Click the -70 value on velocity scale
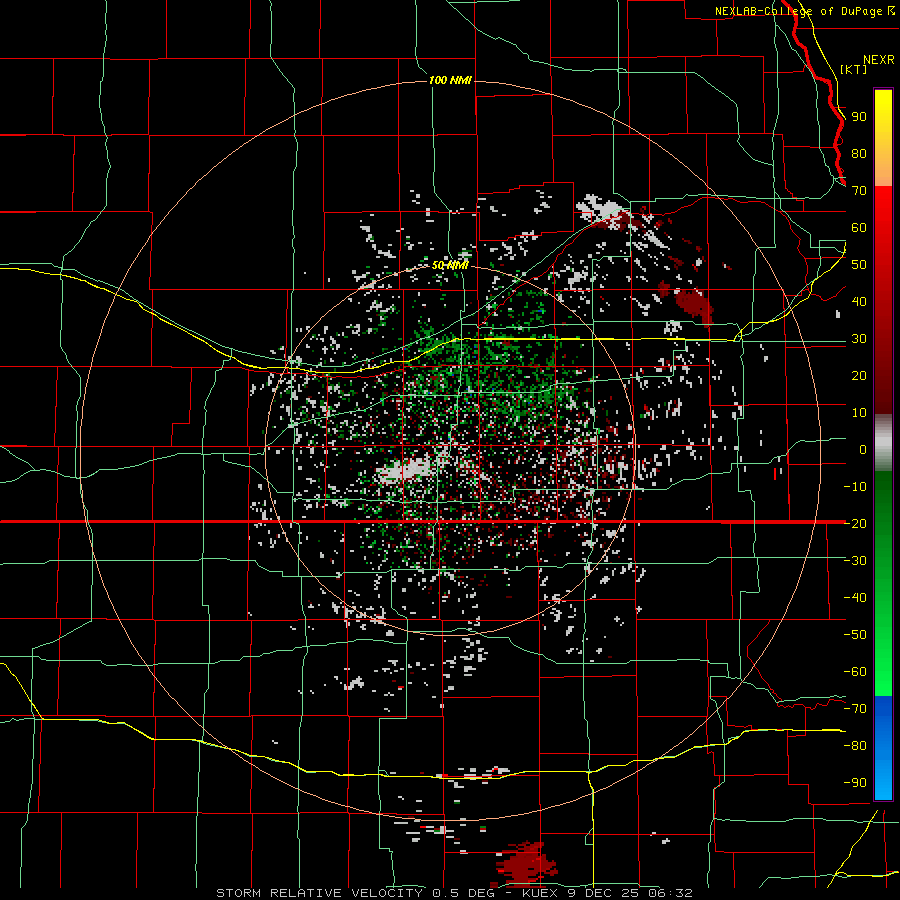Viewport: 900px width, 900px height. tap(855, 708)
